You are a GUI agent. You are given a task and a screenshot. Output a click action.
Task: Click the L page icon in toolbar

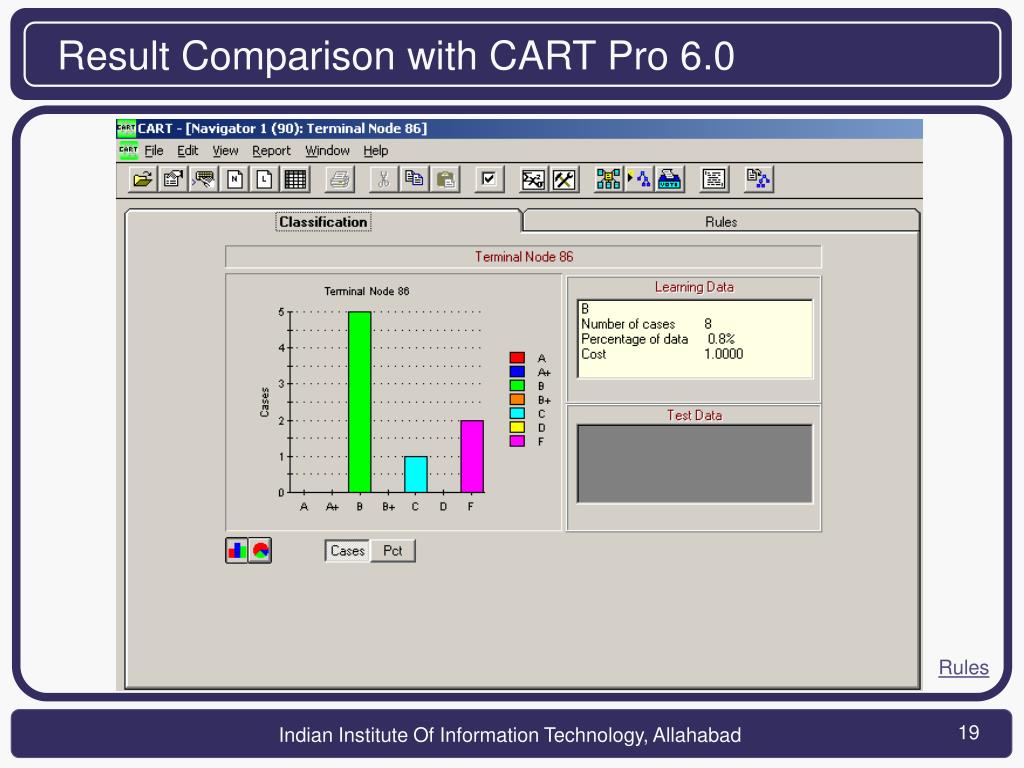coord(264,179)
